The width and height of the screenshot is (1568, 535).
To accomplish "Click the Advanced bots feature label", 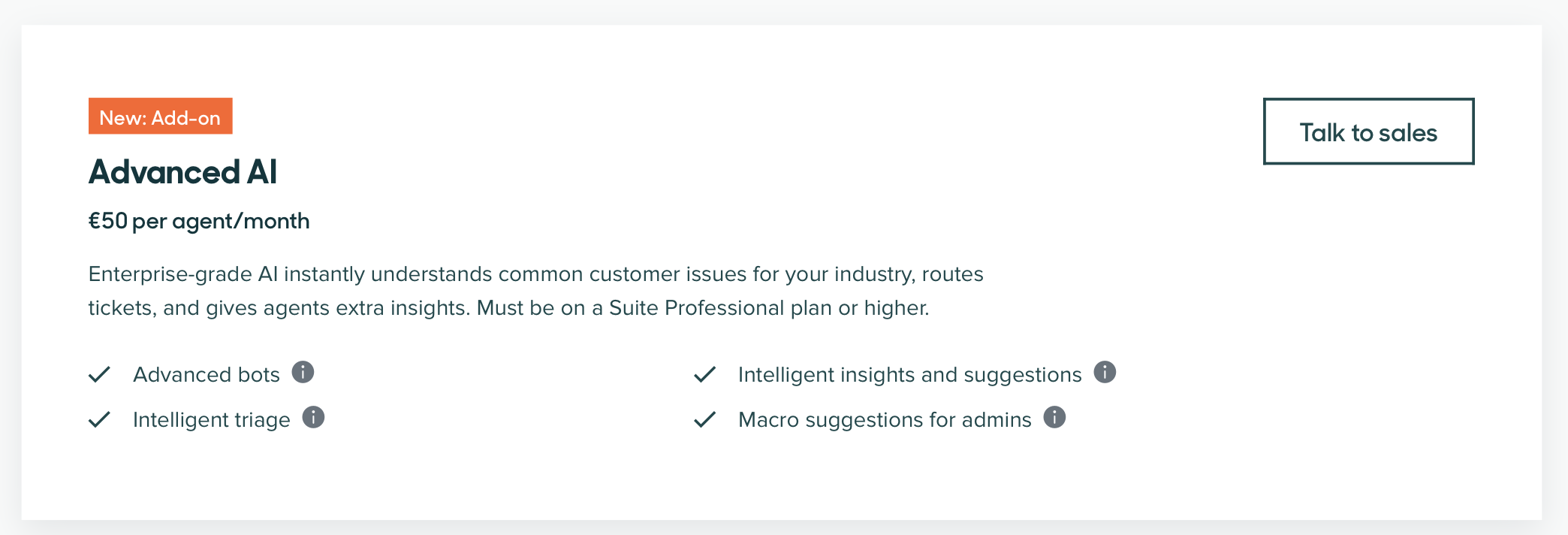I will [x=207, y=374].
